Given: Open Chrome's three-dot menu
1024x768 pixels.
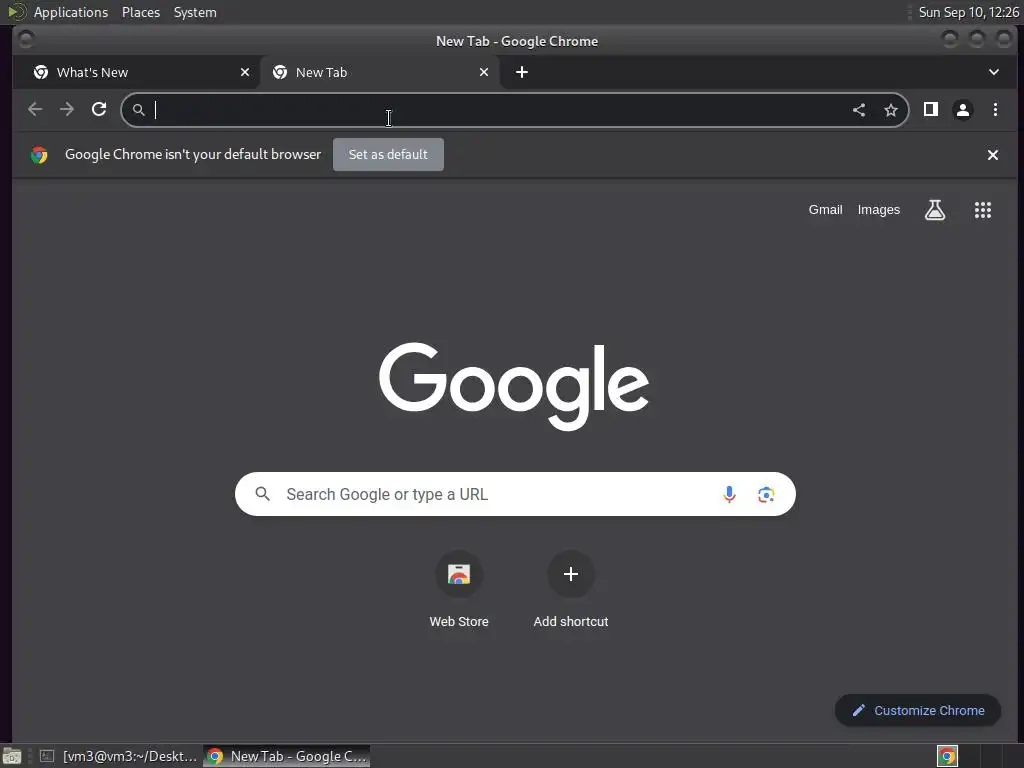Looking at the screenshot, I should point(995,110).
